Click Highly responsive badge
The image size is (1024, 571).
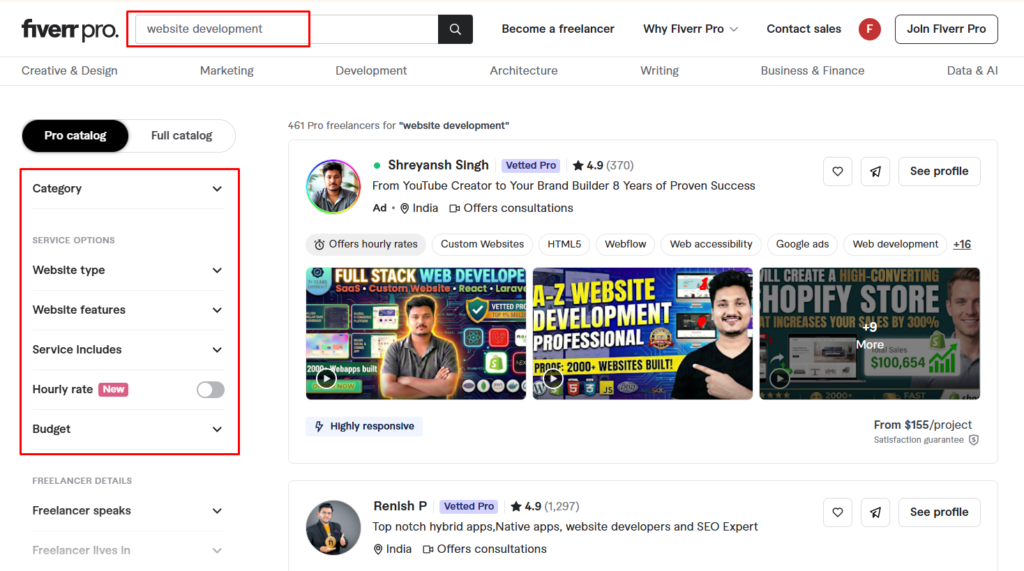pos(364,427)
